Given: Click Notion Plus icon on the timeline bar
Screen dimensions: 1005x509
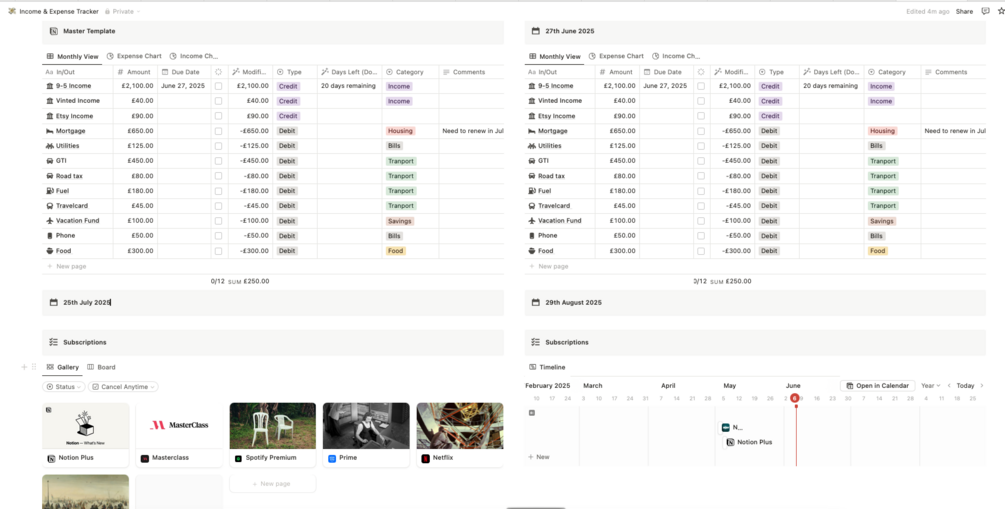Looking at the screenshot, I should point(731,442).
